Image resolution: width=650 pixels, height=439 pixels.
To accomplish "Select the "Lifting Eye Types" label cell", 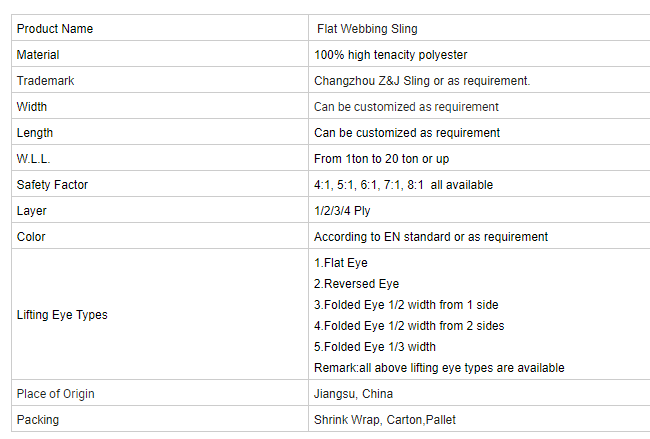I will (62, 315).
